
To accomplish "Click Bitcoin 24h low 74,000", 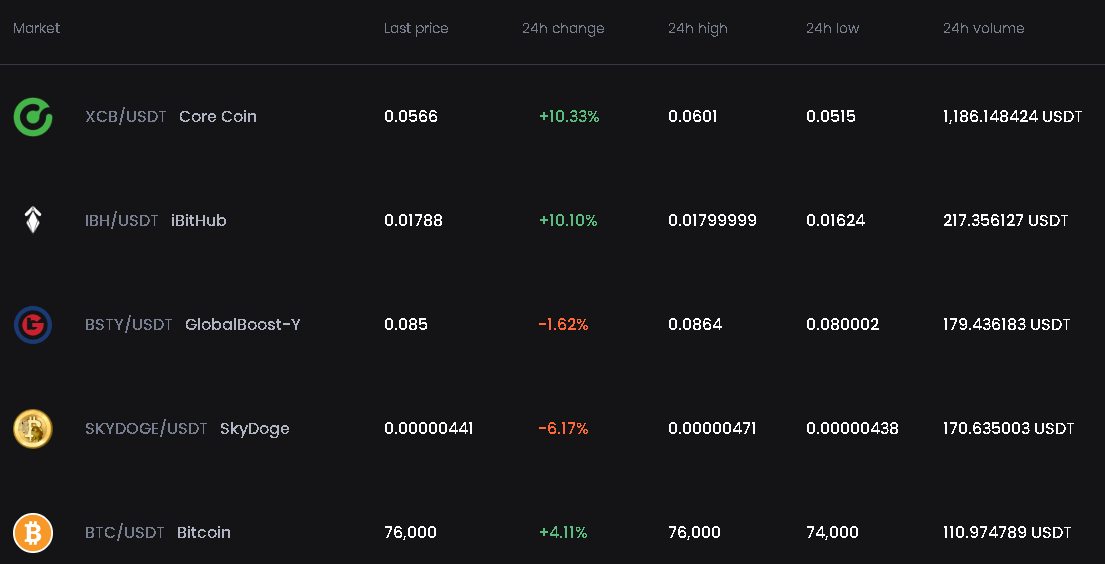I will [x=832, y=532].
